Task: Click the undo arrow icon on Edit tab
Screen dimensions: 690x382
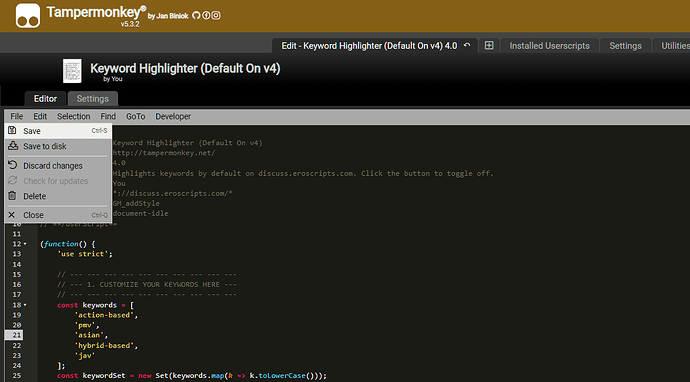Action: tap(467, 45)
